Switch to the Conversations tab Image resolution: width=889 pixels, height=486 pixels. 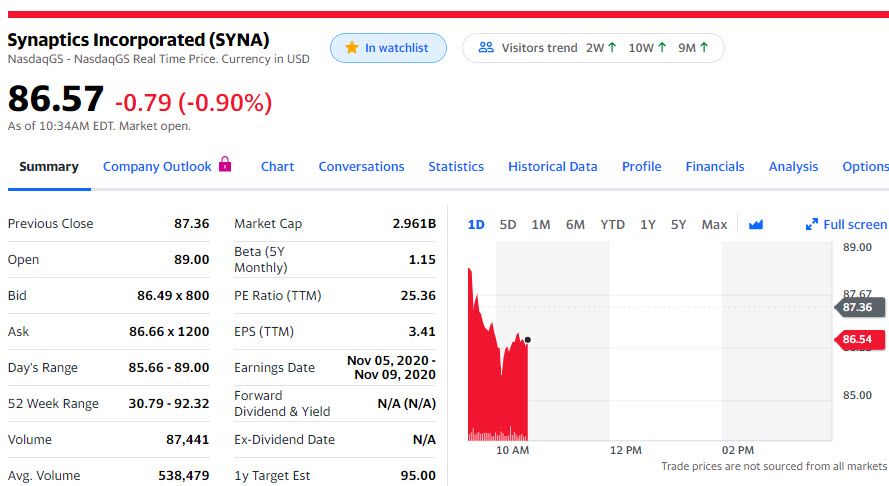pyautogui.click(x=361, y=167)
